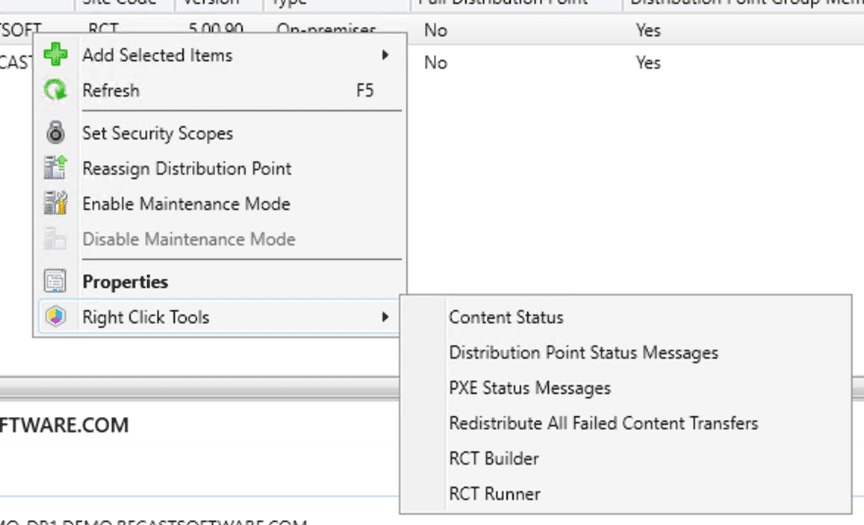Click the Yes cell in the first row
This screenshot has height=525, width=864.
click(648, 31)
